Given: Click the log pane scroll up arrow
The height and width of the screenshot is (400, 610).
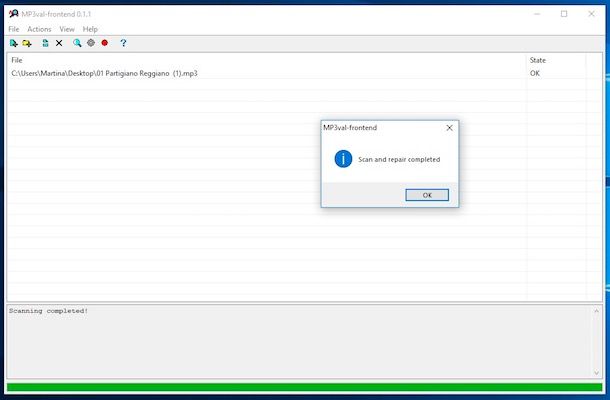Looking at the screenshot, I should (x=596, y=311).
